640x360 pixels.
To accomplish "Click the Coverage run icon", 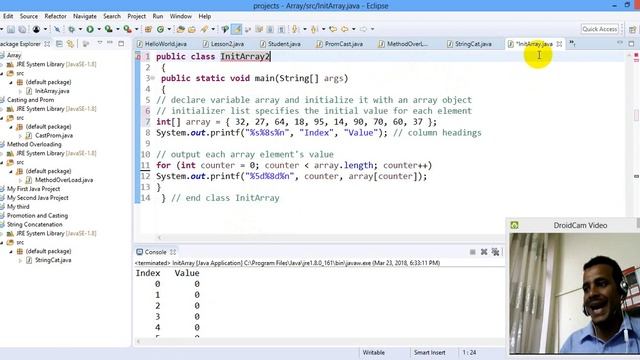I will 109,29.
